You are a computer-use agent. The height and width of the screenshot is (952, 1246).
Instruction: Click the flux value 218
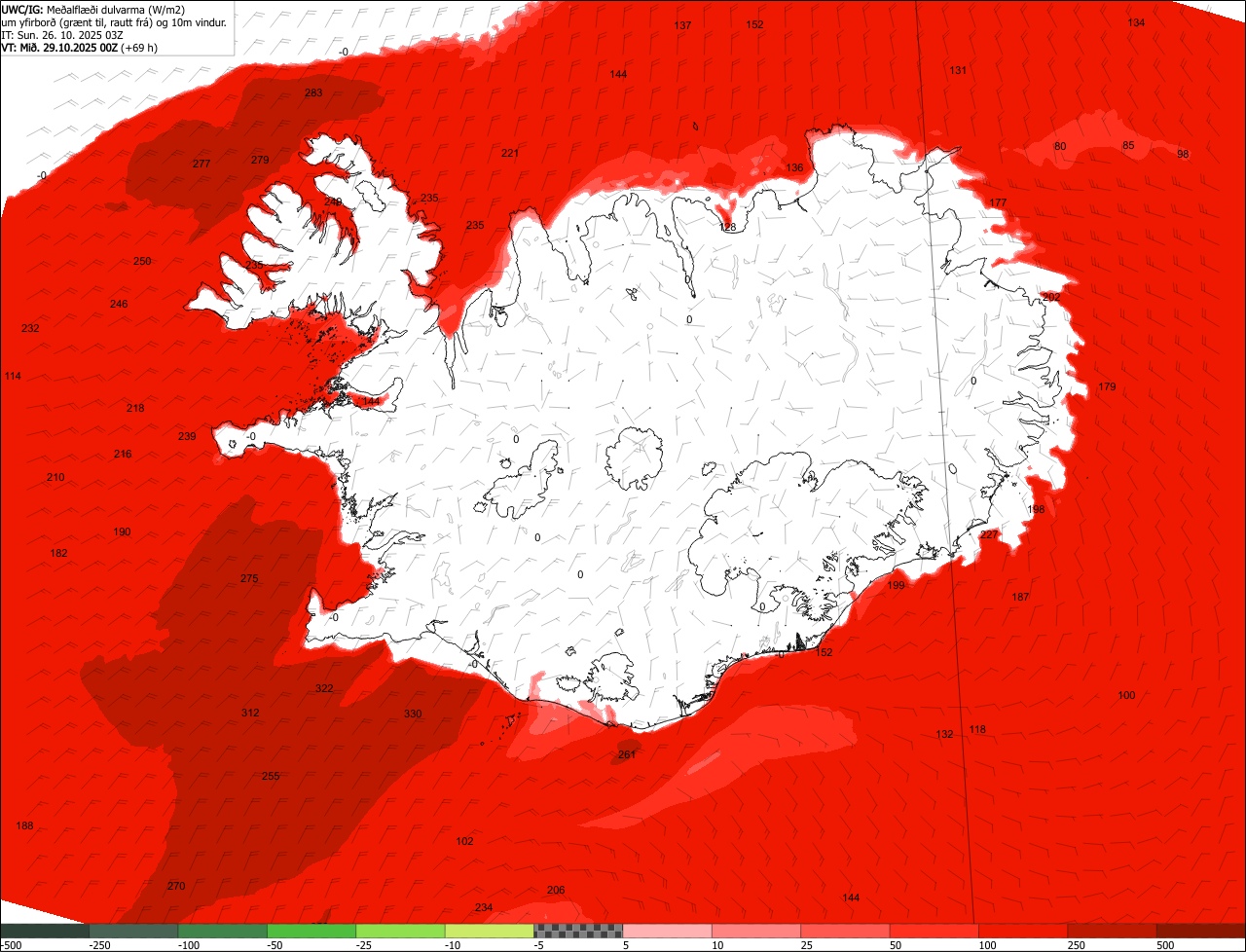click(135, 408)
